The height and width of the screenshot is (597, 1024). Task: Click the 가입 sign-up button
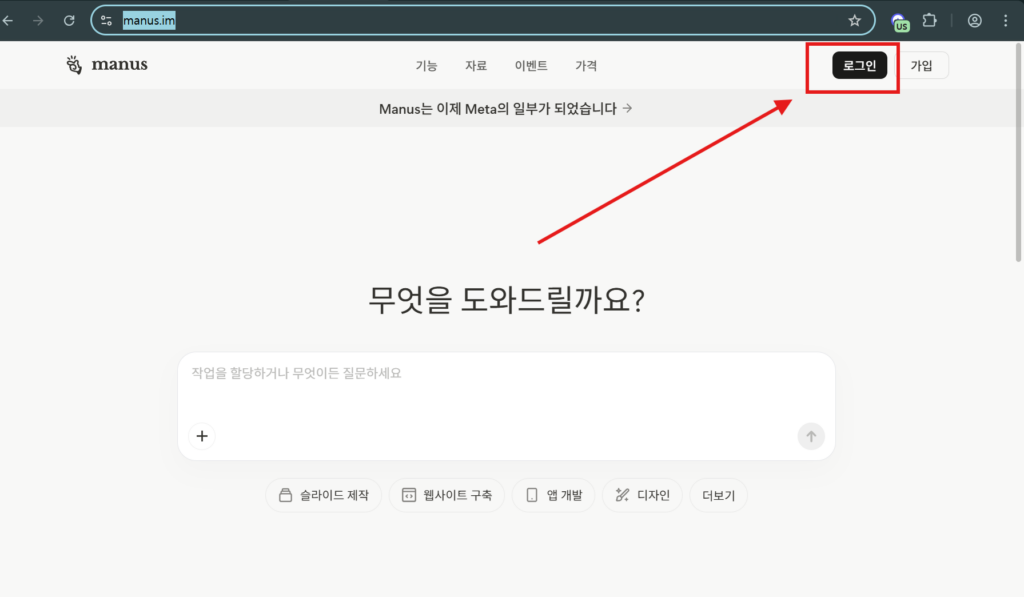point(921,66)
